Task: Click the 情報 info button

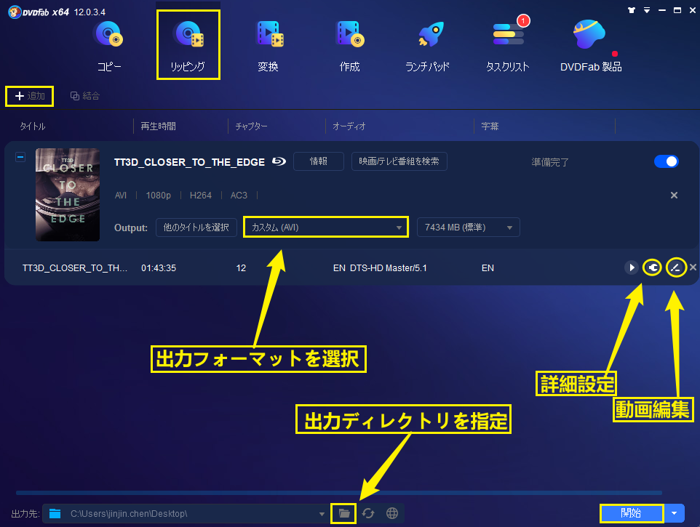Action: (318, 161)
